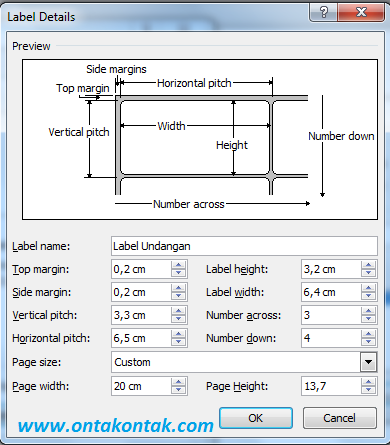This screenshot has height=445, width=390.
Task: Click into Page width value field
Action: pos(141,386)
